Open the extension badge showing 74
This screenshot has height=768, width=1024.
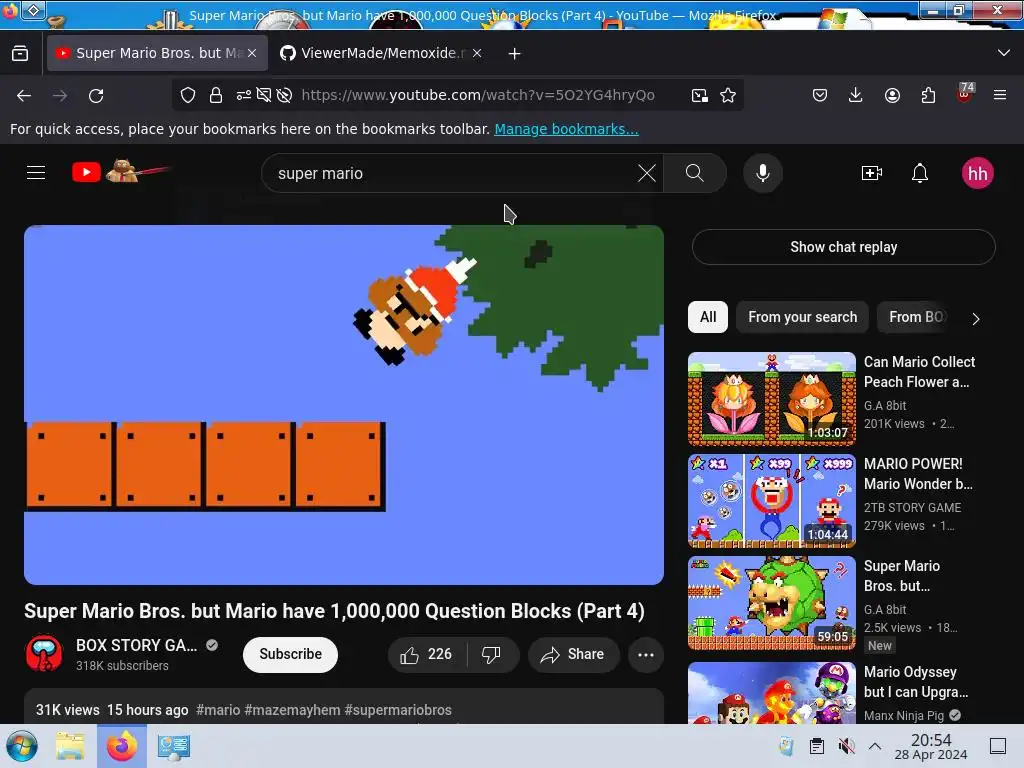pyautogui.click(x=965, y=94)
